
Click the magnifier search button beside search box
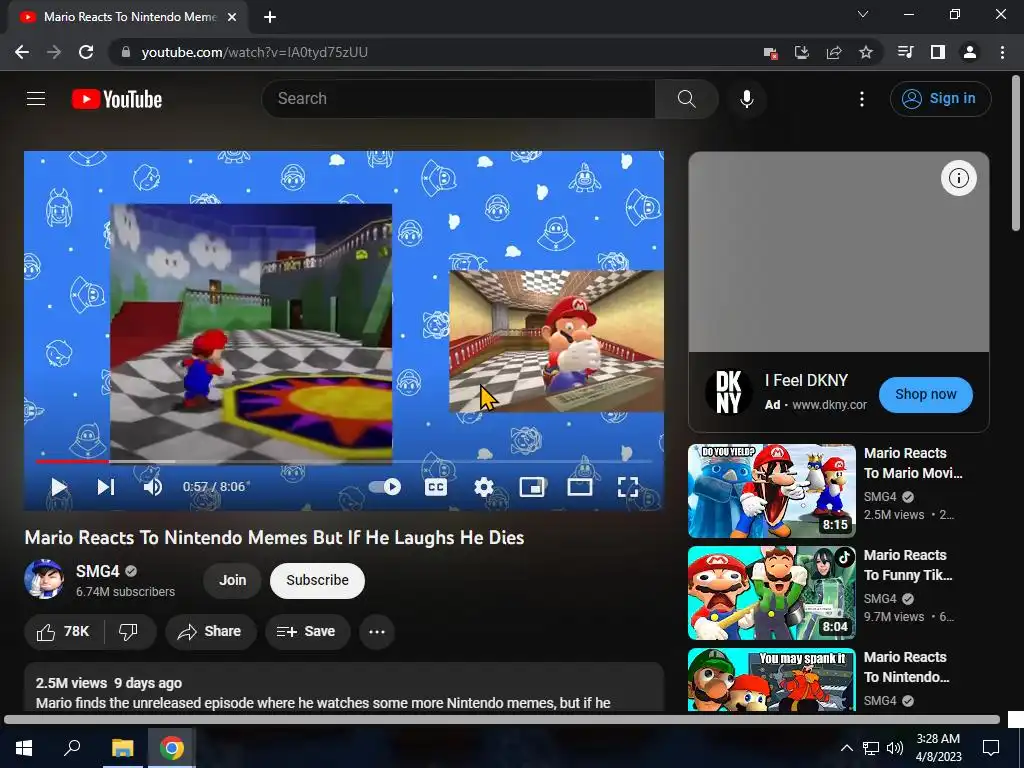(x=686, y=99)
